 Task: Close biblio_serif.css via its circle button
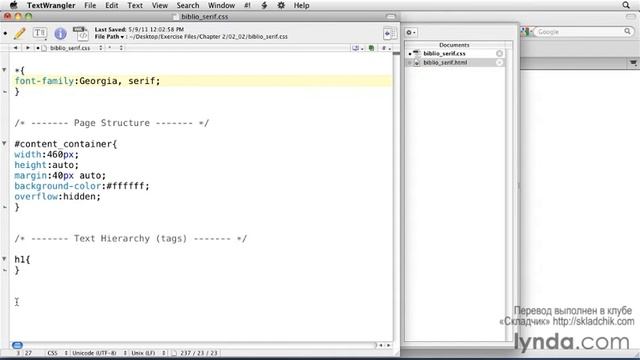point(499,53)
